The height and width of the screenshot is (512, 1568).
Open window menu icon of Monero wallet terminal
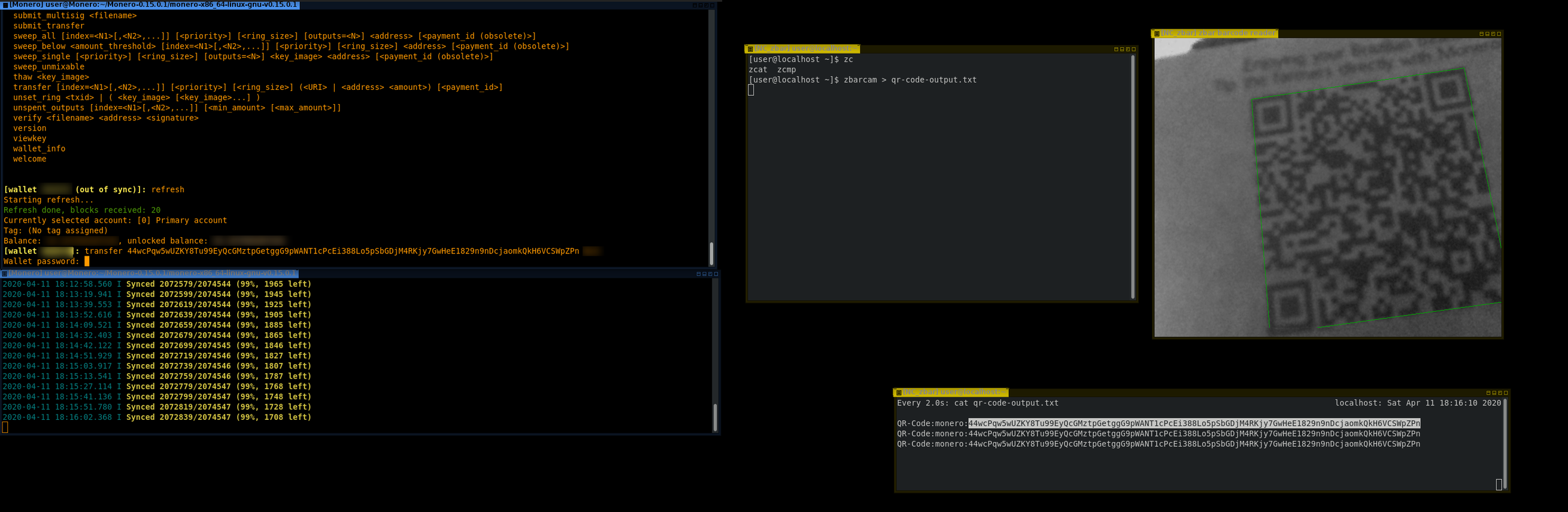point(5,5)
